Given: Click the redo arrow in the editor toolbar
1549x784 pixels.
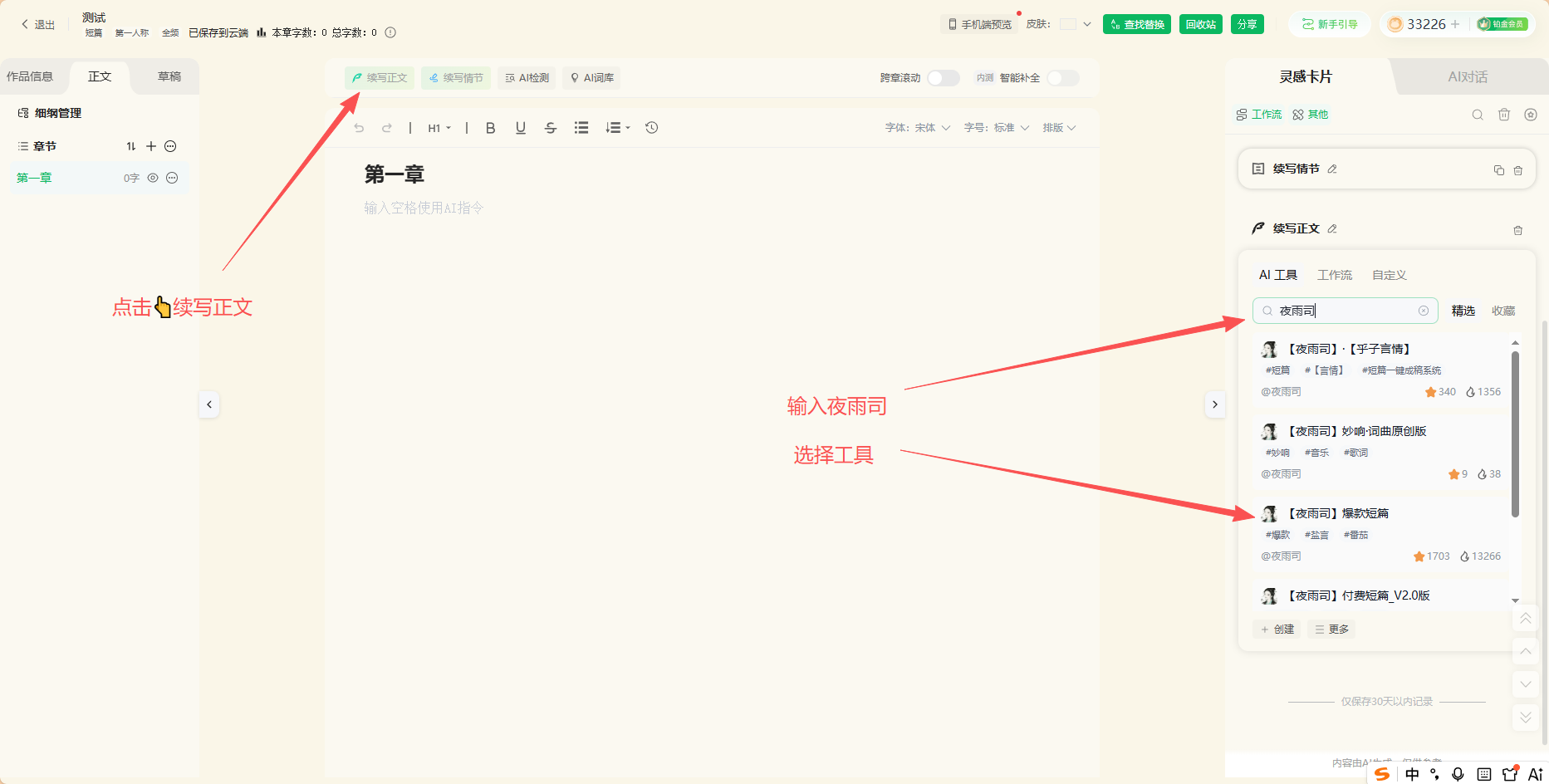Looking at the screenshot, I should [387, 128].
